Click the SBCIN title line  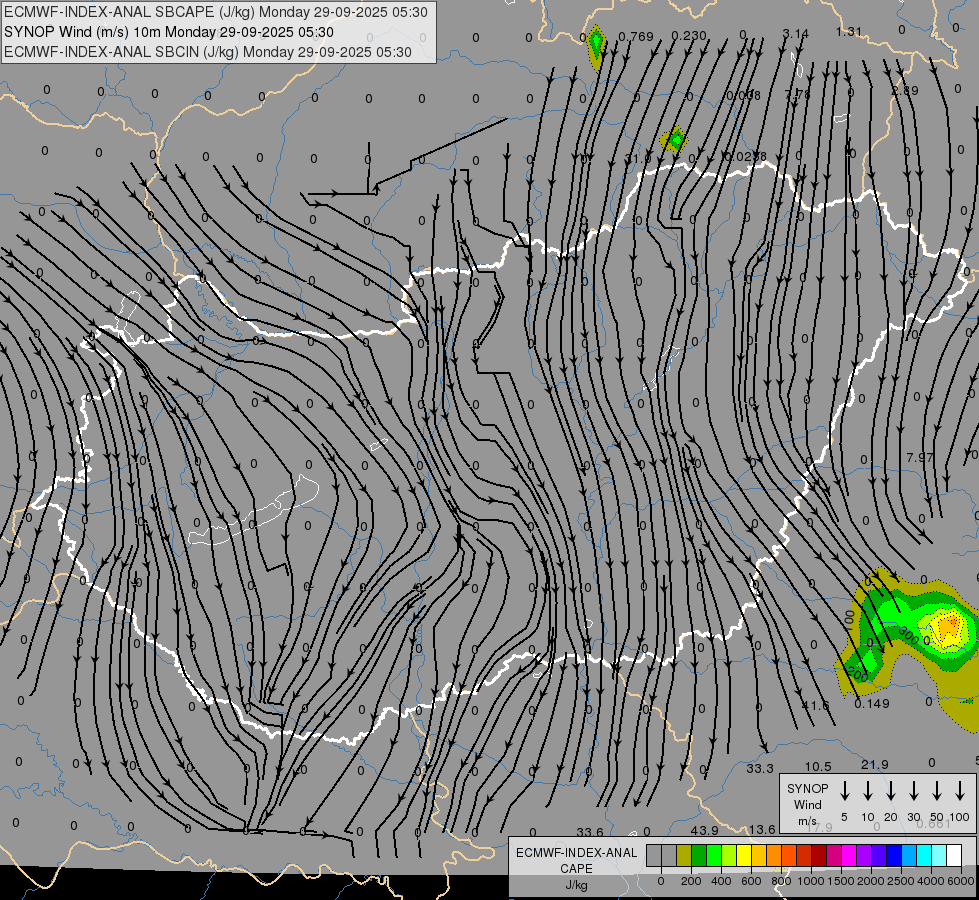click(208, 52)
